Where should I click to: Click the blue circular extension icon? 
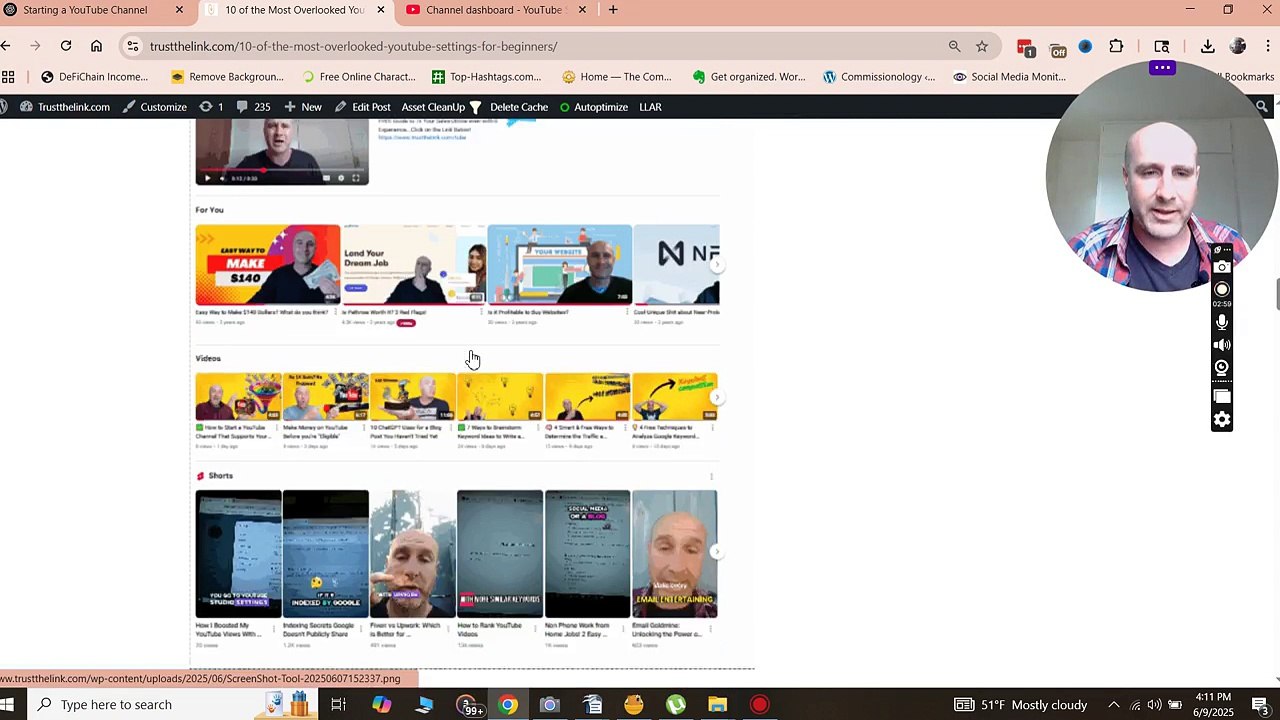coord(1085,46)
